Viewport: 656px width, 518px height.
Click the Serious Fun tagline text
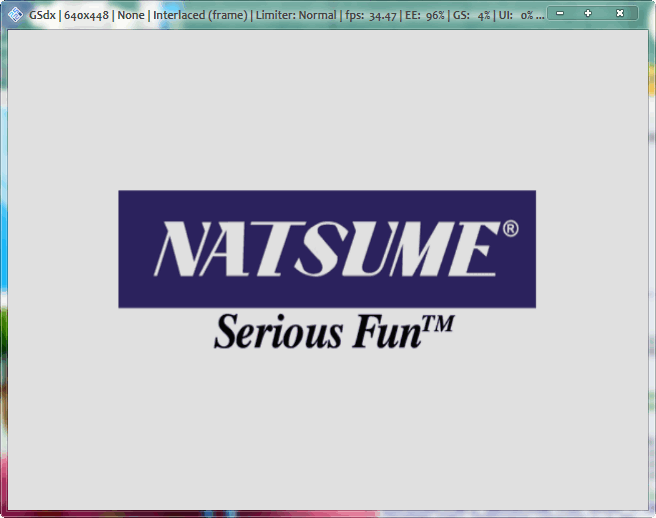tap(333, 331)
